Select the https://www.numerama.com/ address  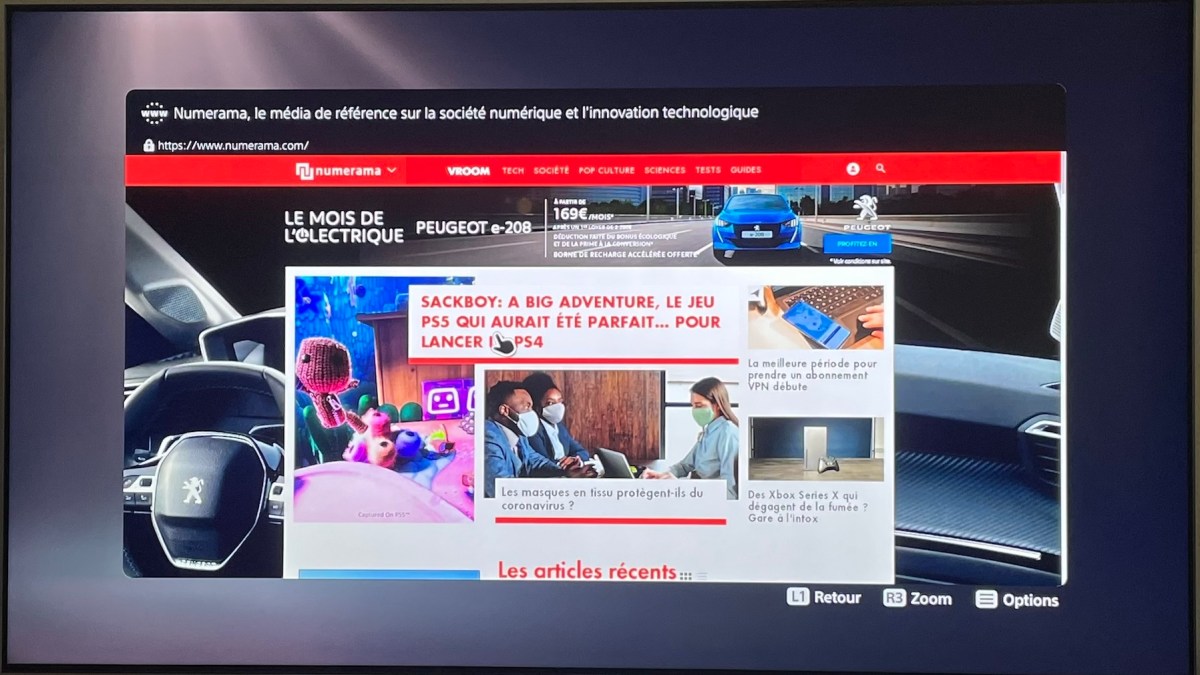pos(233,145)
